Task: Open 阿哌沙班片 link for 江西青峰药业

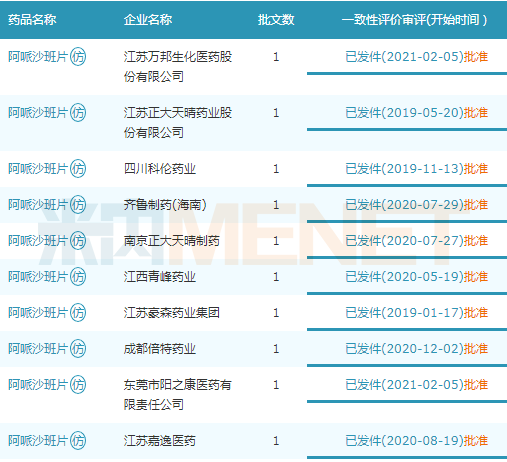Action: pos(38,277)
